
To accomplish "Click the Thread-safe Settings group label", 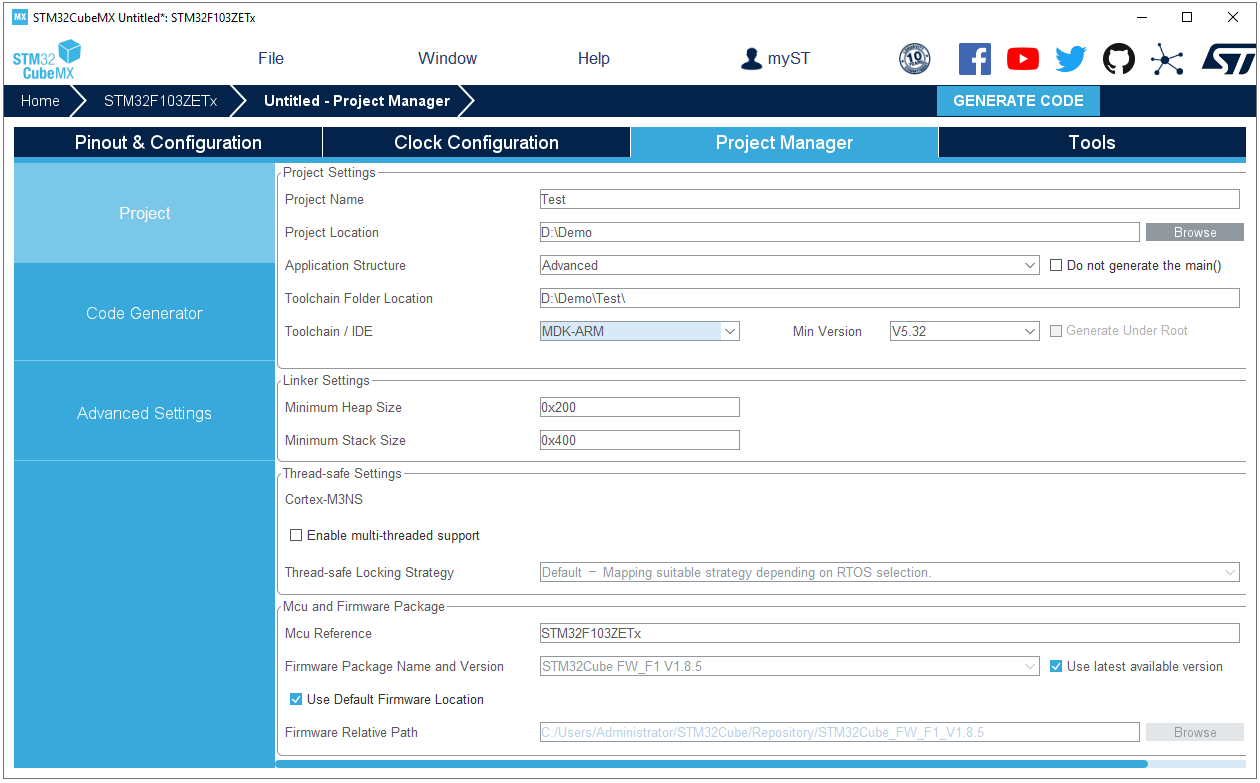I will point(342,473).
